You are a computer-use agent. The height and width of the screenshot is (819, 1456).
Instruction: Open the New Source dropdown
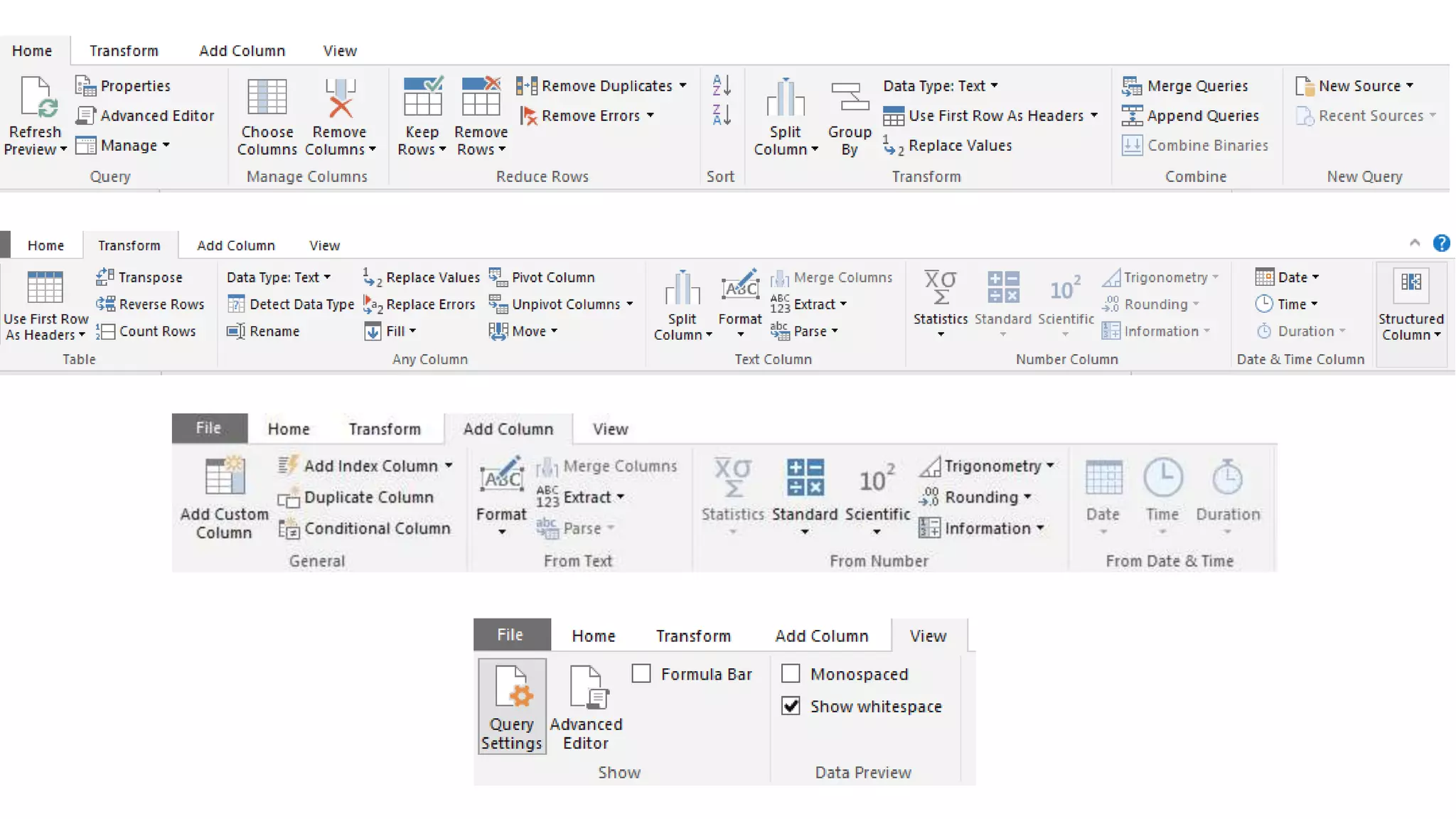[x=1410, y=85]
